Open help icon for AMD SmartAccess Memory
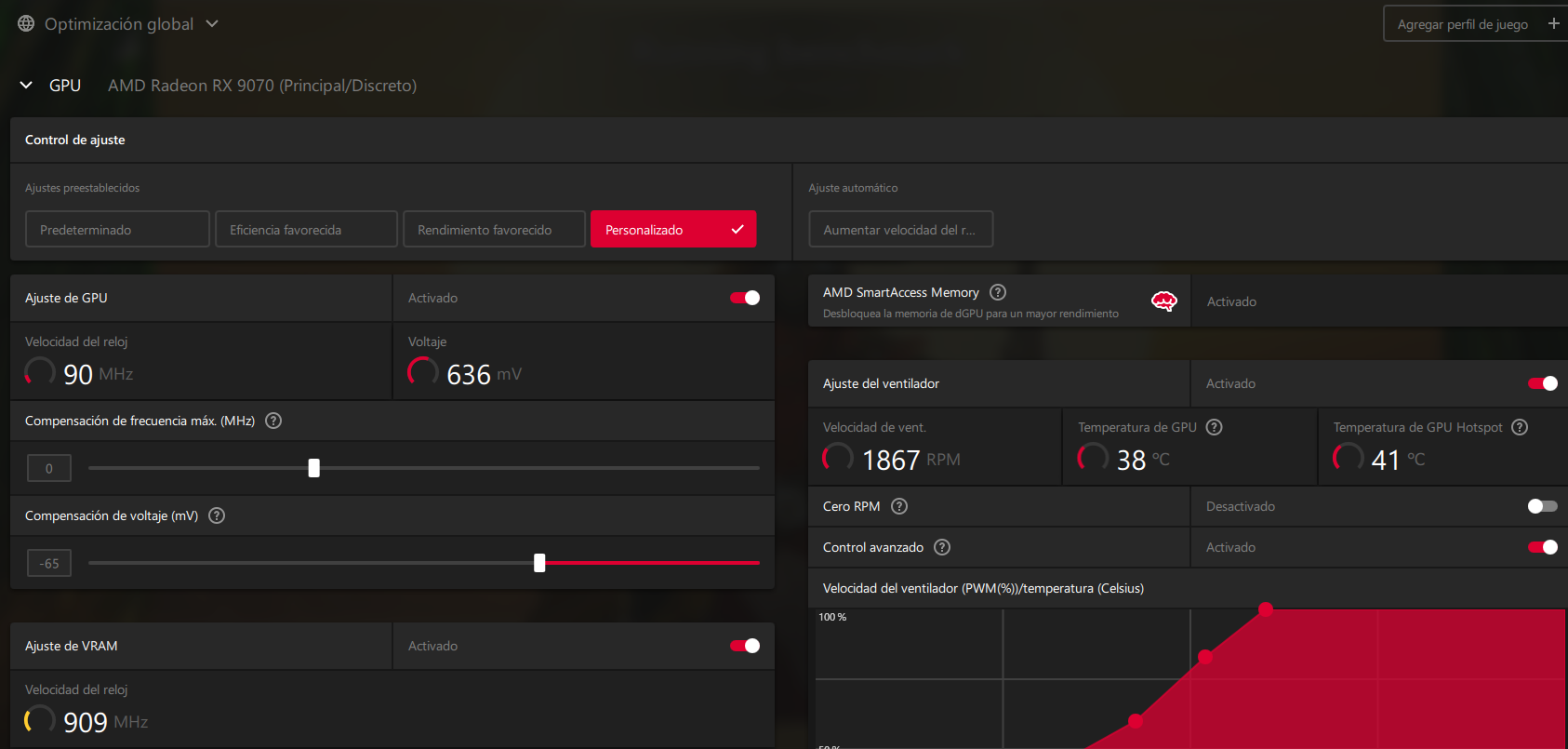1568x749 pixels. [x=998, y=292]
